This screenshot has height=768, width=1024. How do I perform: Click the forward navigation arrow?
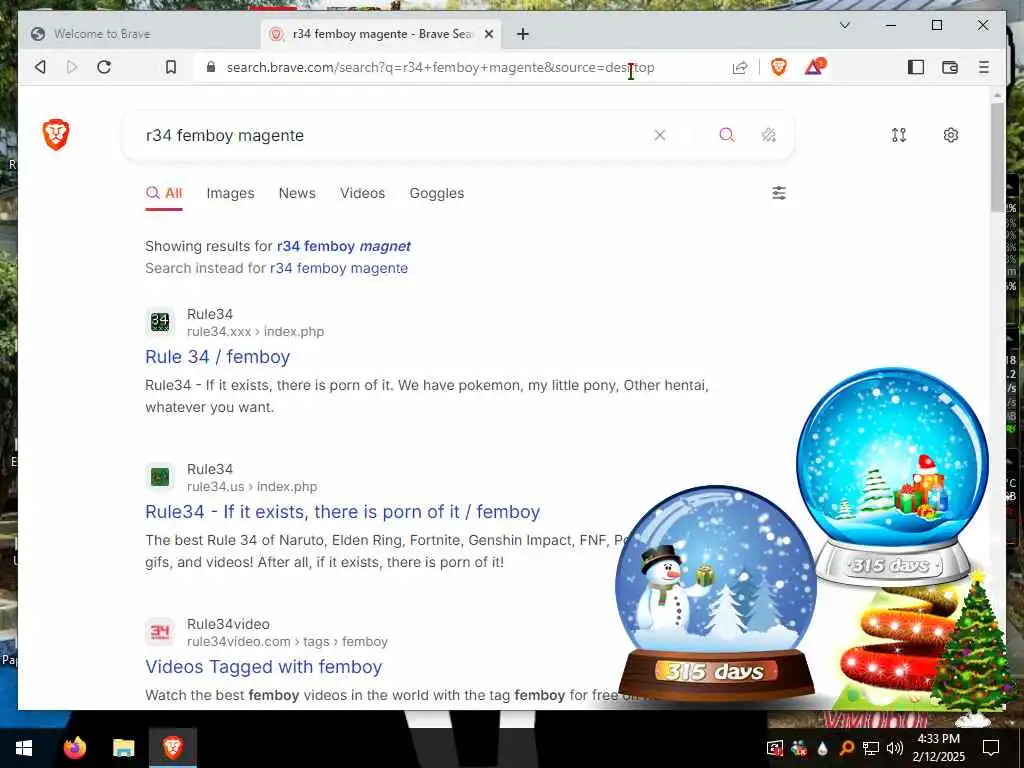(x=72, y=67)
